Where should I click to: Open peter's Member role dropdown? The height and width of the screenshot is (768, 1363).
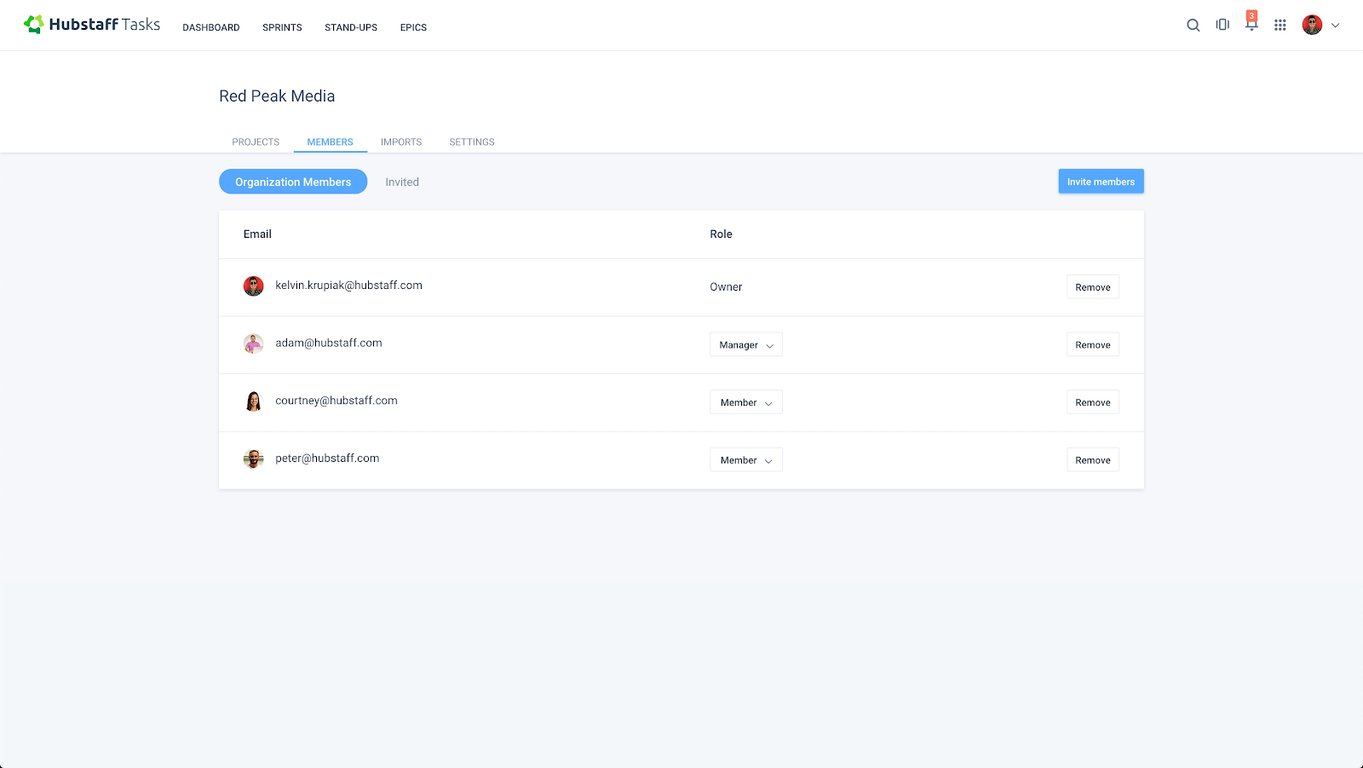point(746,460)
